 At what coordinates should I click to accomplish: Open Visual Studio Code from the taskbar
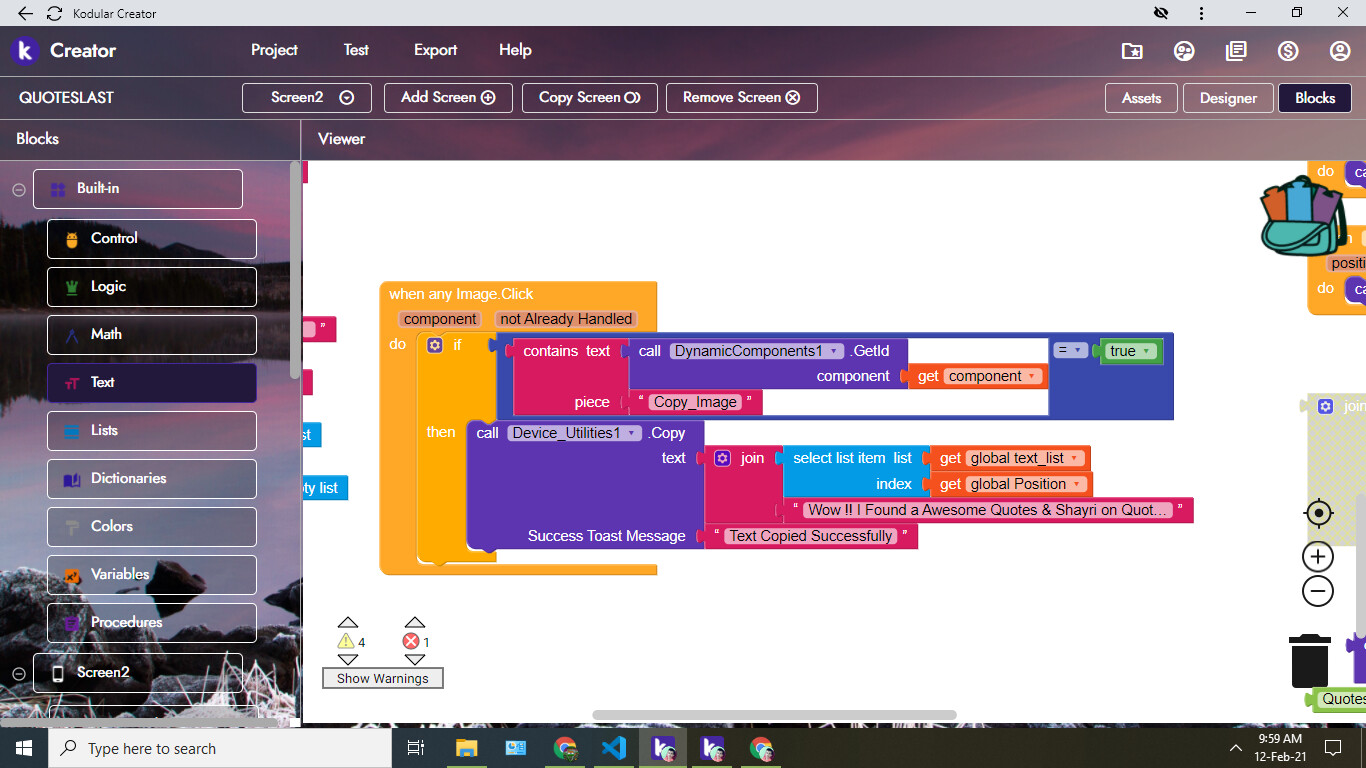point(614,748)
